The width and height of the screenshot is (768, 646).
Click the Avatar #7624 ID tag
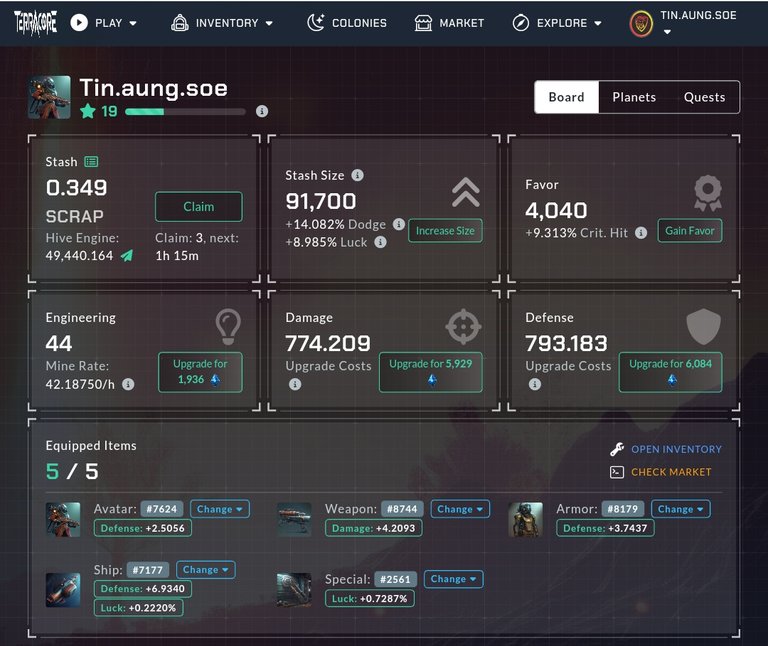tap(162, 509)
